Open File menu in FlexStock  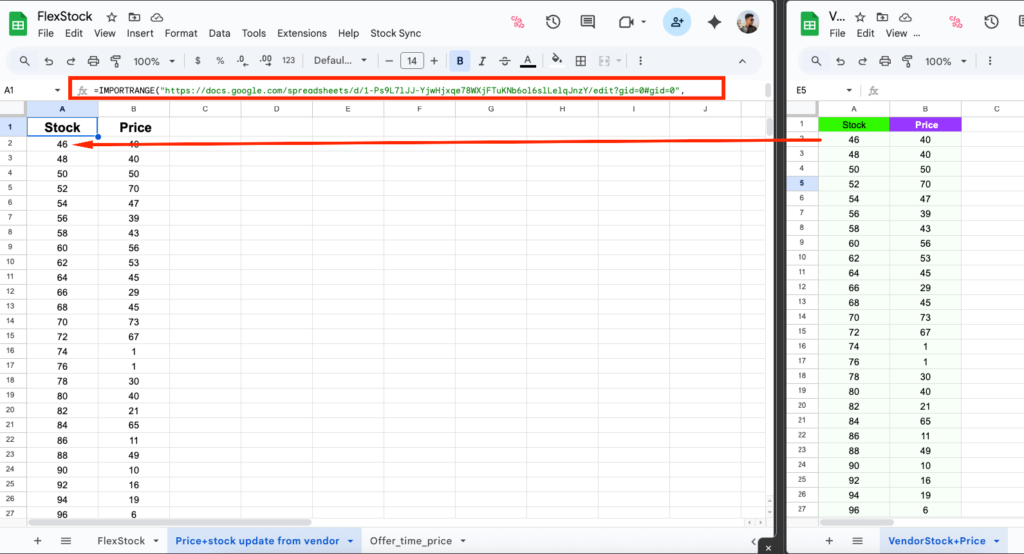click(x=46, y=33)
